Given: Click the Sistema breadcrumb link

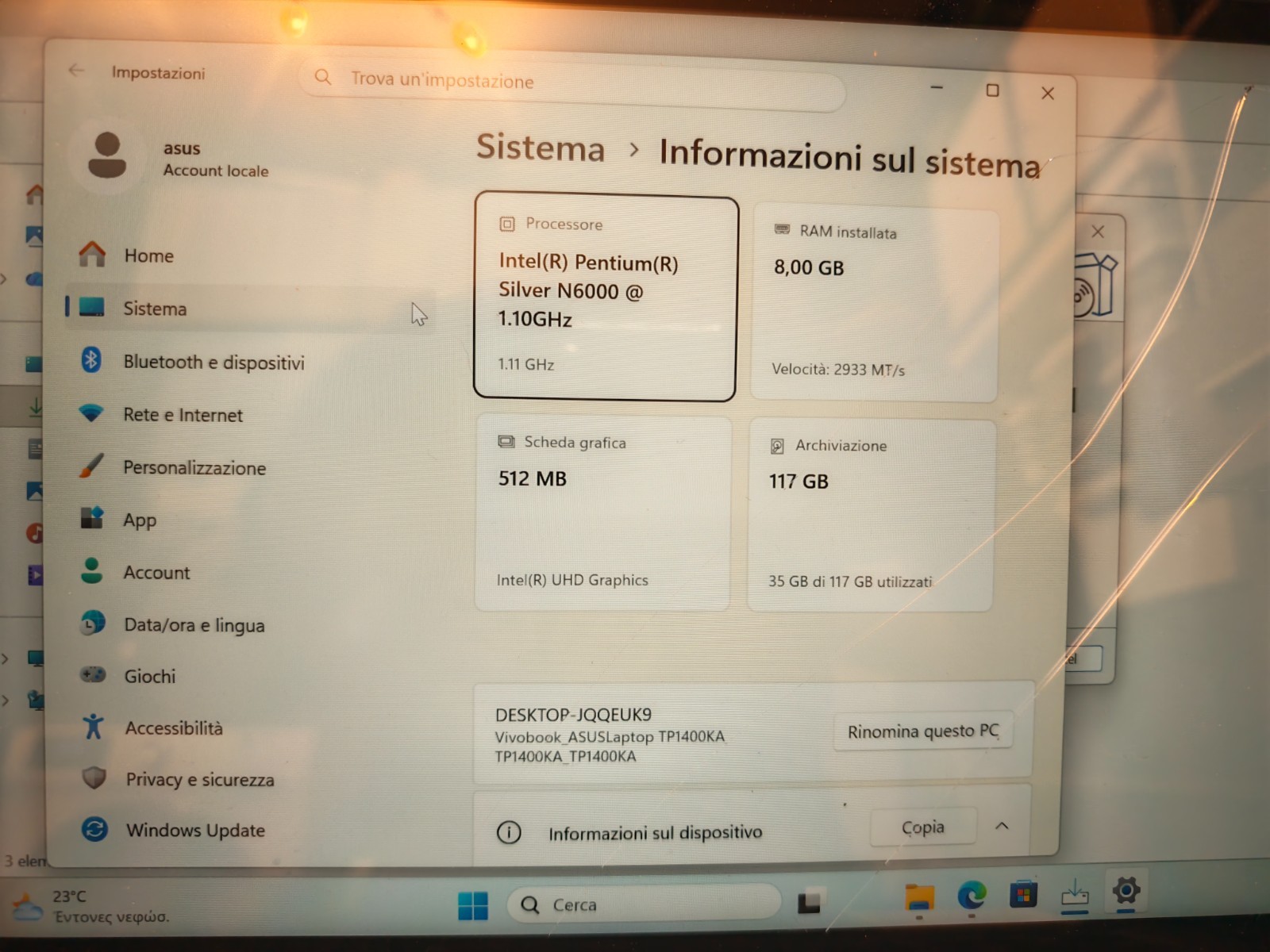Looking at the screenshot, I should [541, 148].
